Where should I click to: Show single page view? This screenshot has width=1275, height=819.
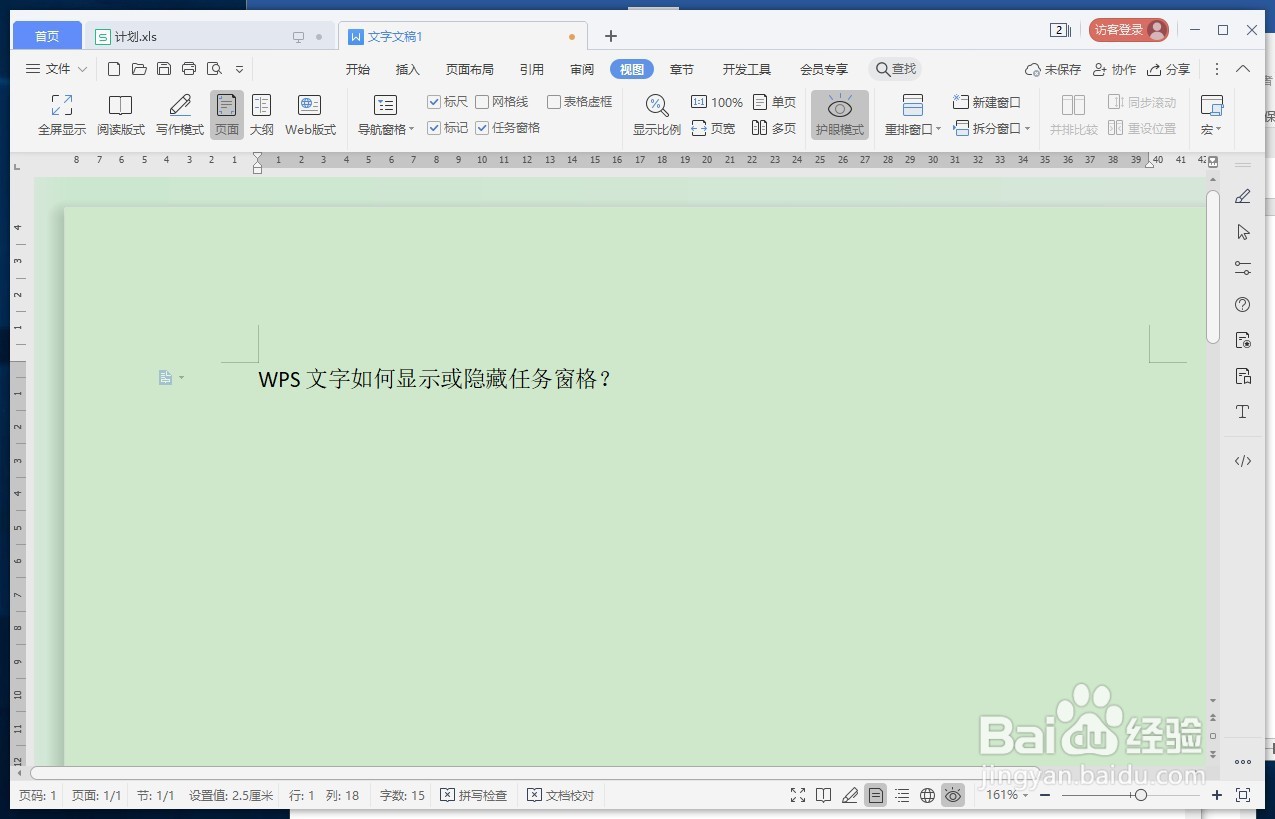click(x=775, y=102)
